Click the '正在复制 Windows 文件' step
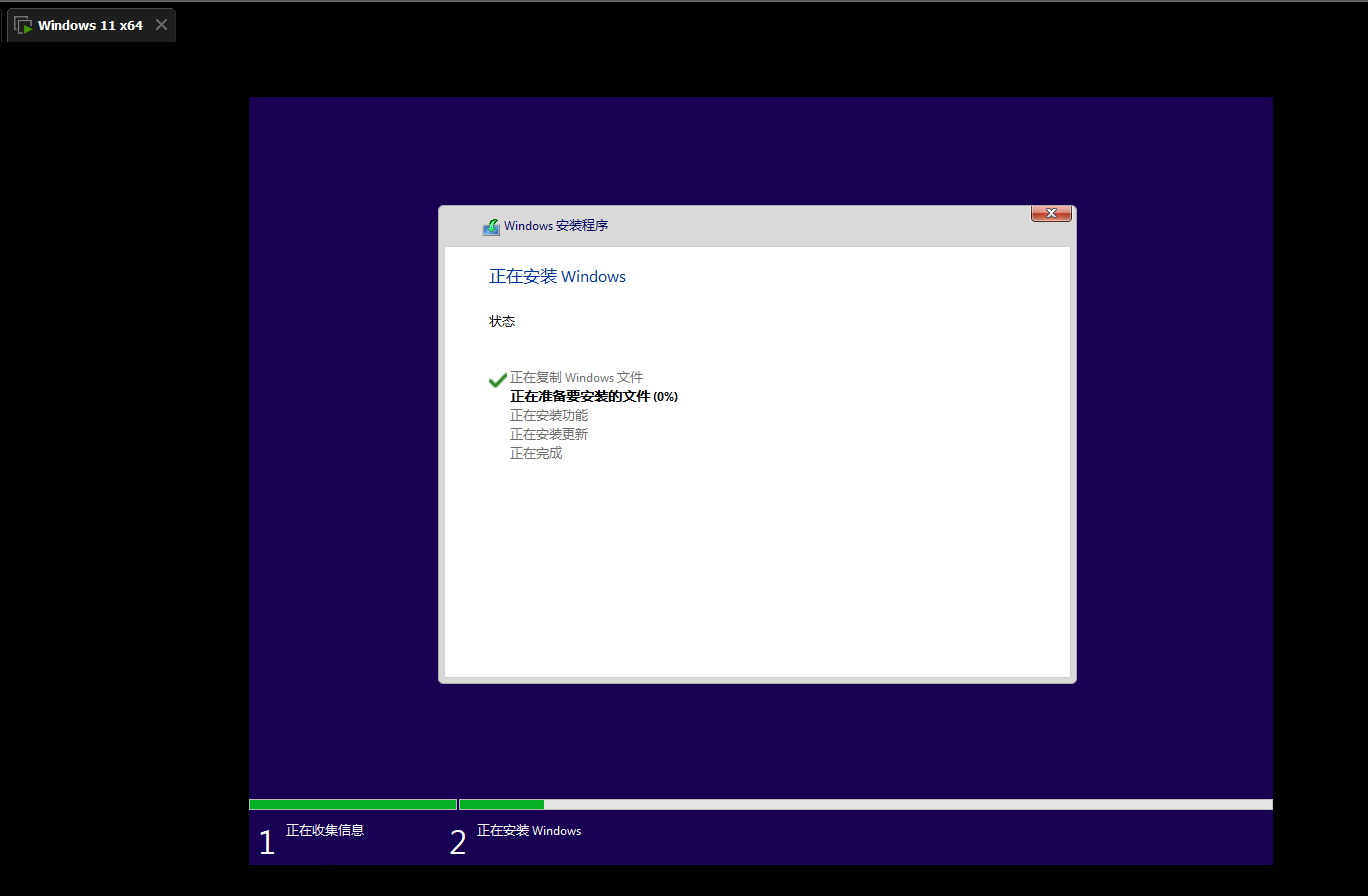The image size is (1368, 896). (576, 378)
